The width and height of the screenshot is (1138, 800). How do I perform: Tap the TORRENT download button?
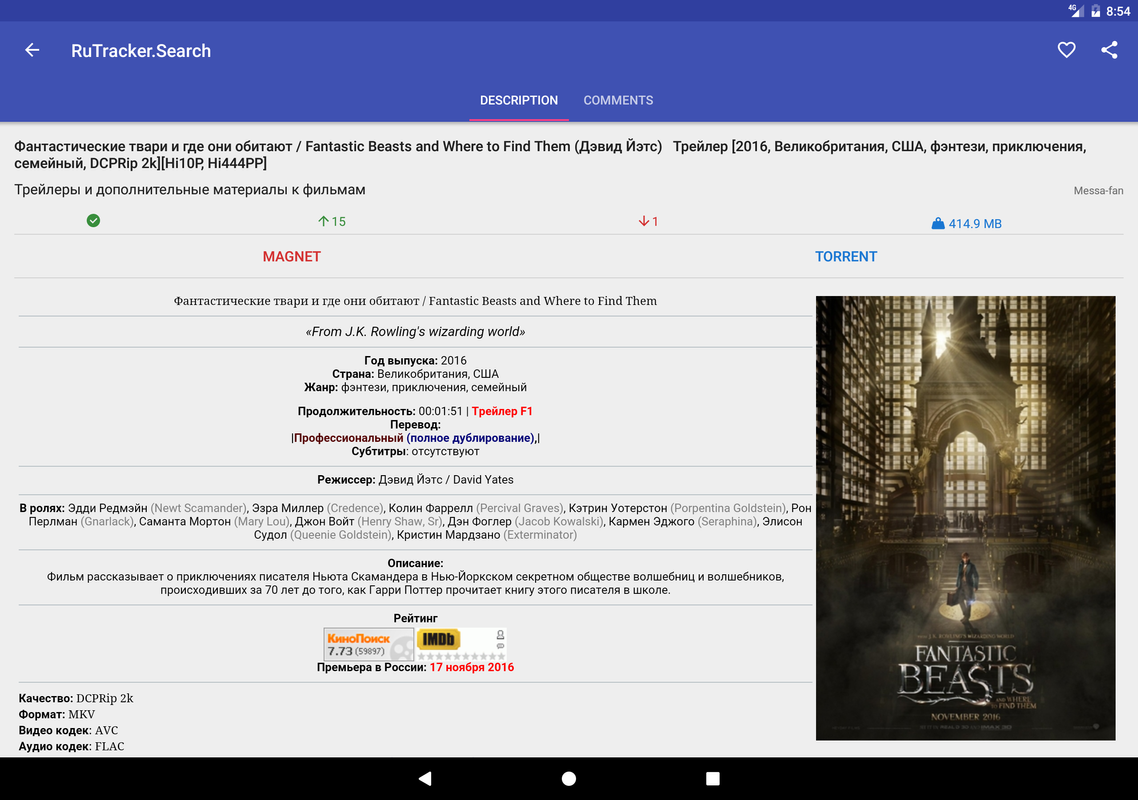pos(846,256)
